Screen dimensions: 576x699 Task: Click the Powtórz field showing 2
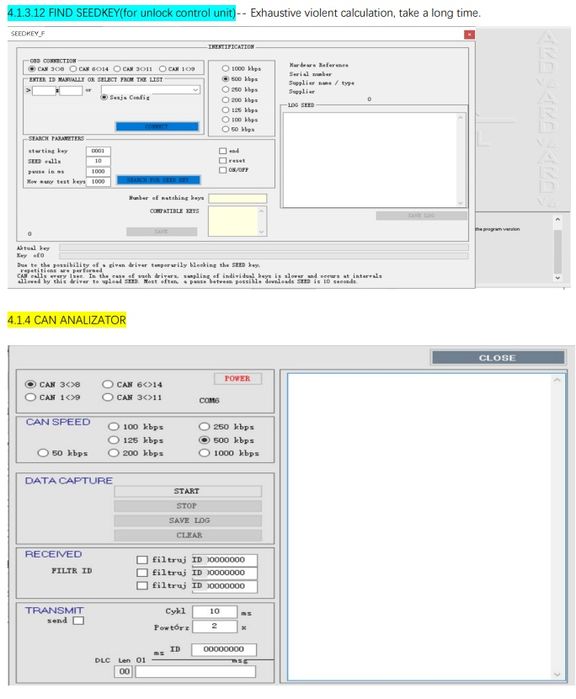(x=215, y=626)
